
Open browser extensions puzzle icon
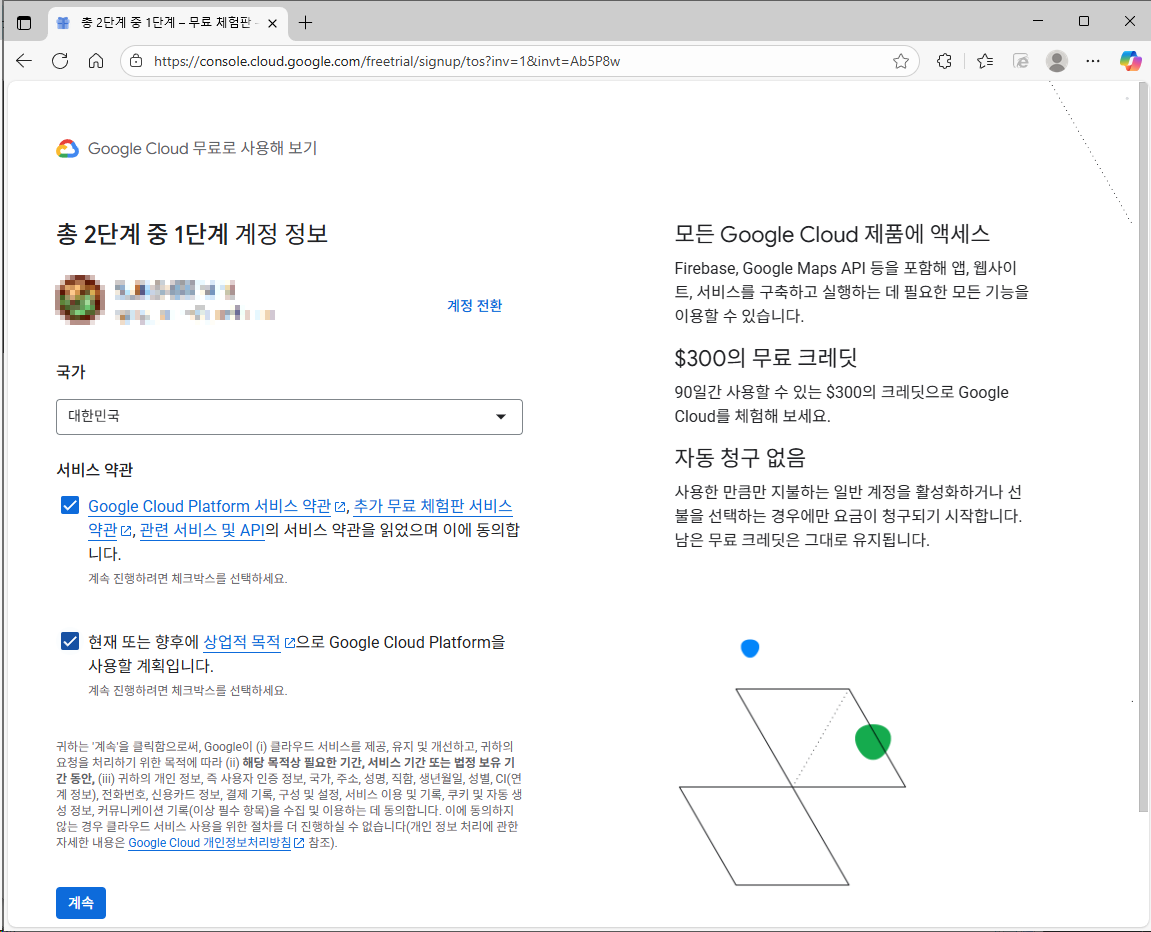pyautogui.click(x=945, y=61)
